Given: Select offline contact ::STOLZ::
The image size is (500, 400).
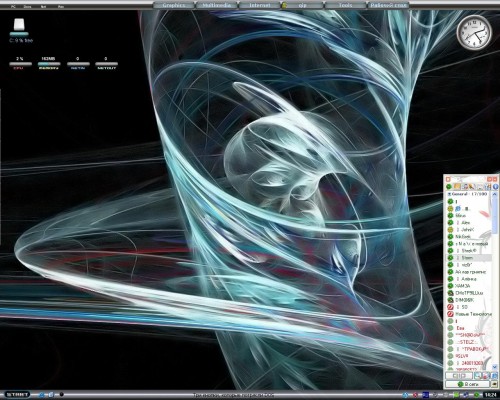Looking at the screenshot, I should tap(469, 342).
